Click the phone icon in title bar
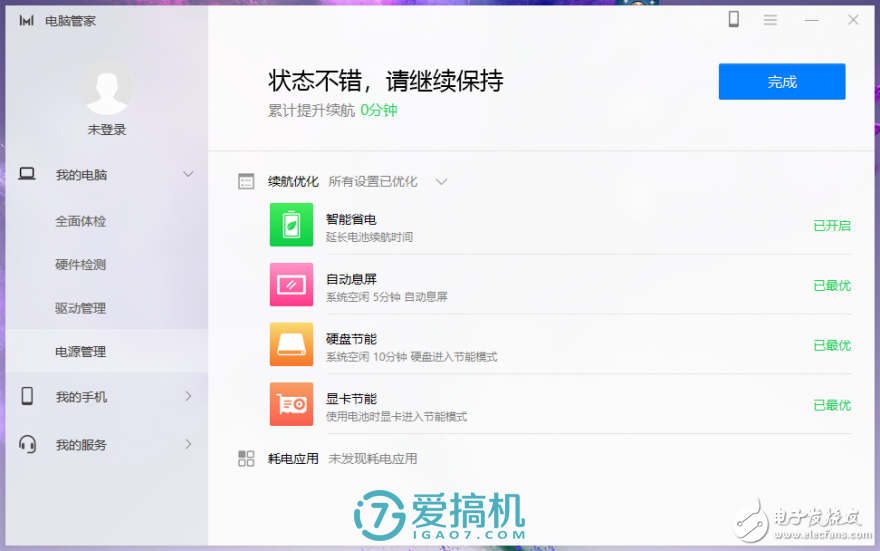 [733, 19]
